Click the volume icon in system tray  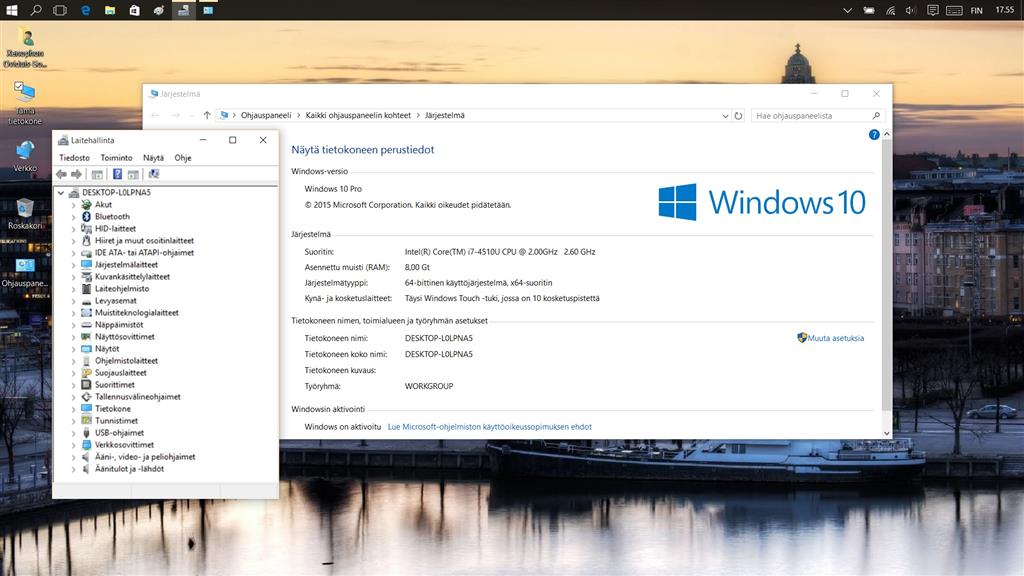coord(911,10)
